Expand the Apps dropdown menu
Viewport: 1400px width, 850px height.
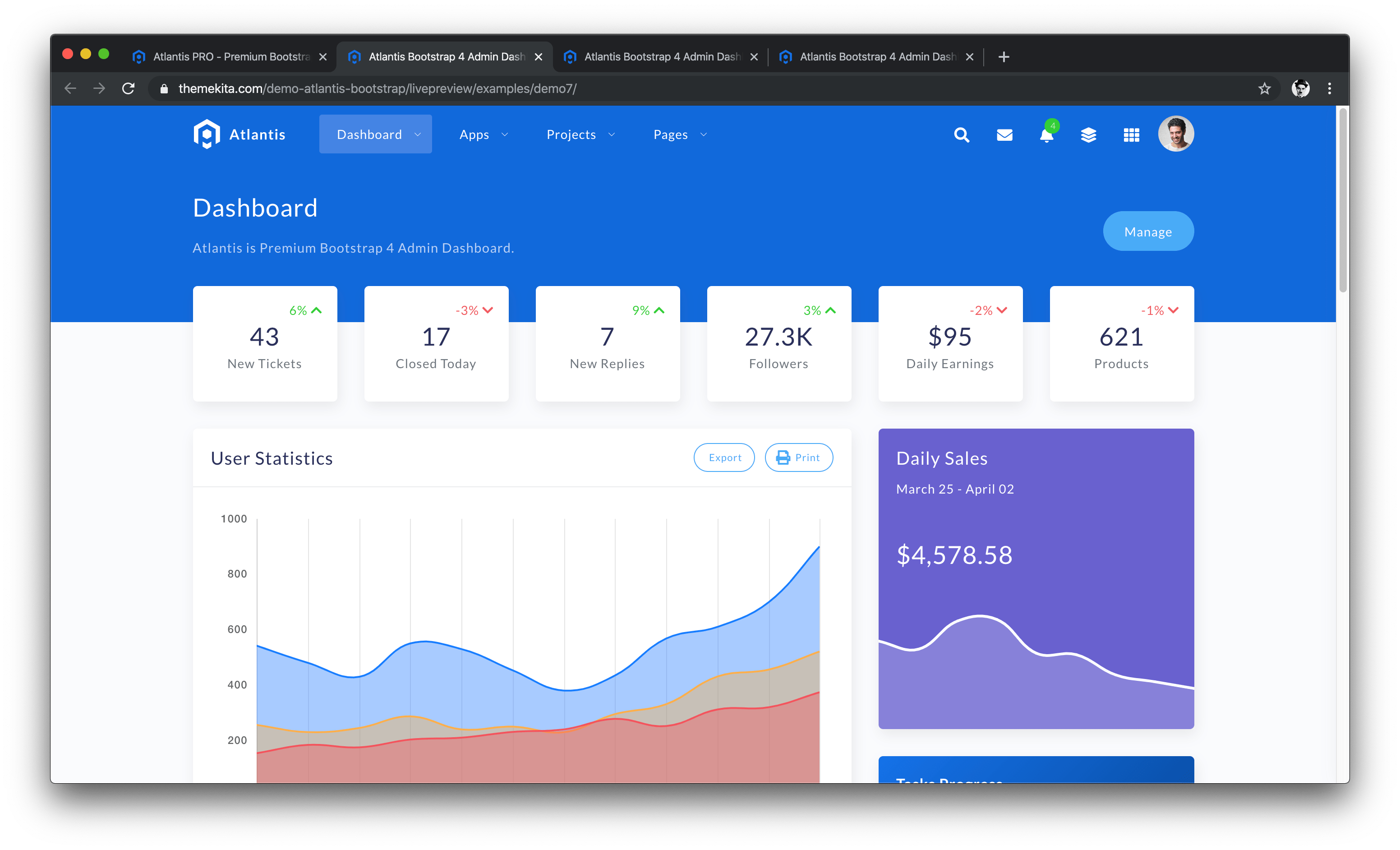483,134
